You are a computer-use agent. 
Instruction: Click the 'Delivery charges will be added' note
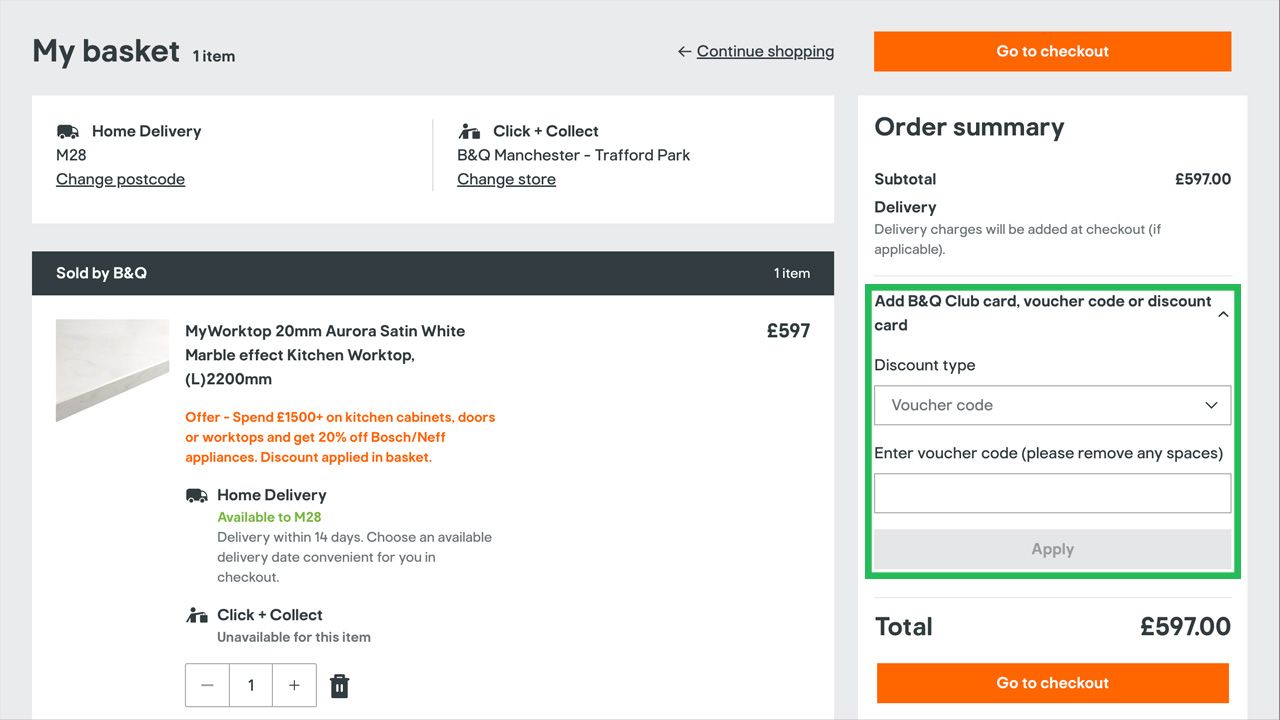(x=1018, y=239)
